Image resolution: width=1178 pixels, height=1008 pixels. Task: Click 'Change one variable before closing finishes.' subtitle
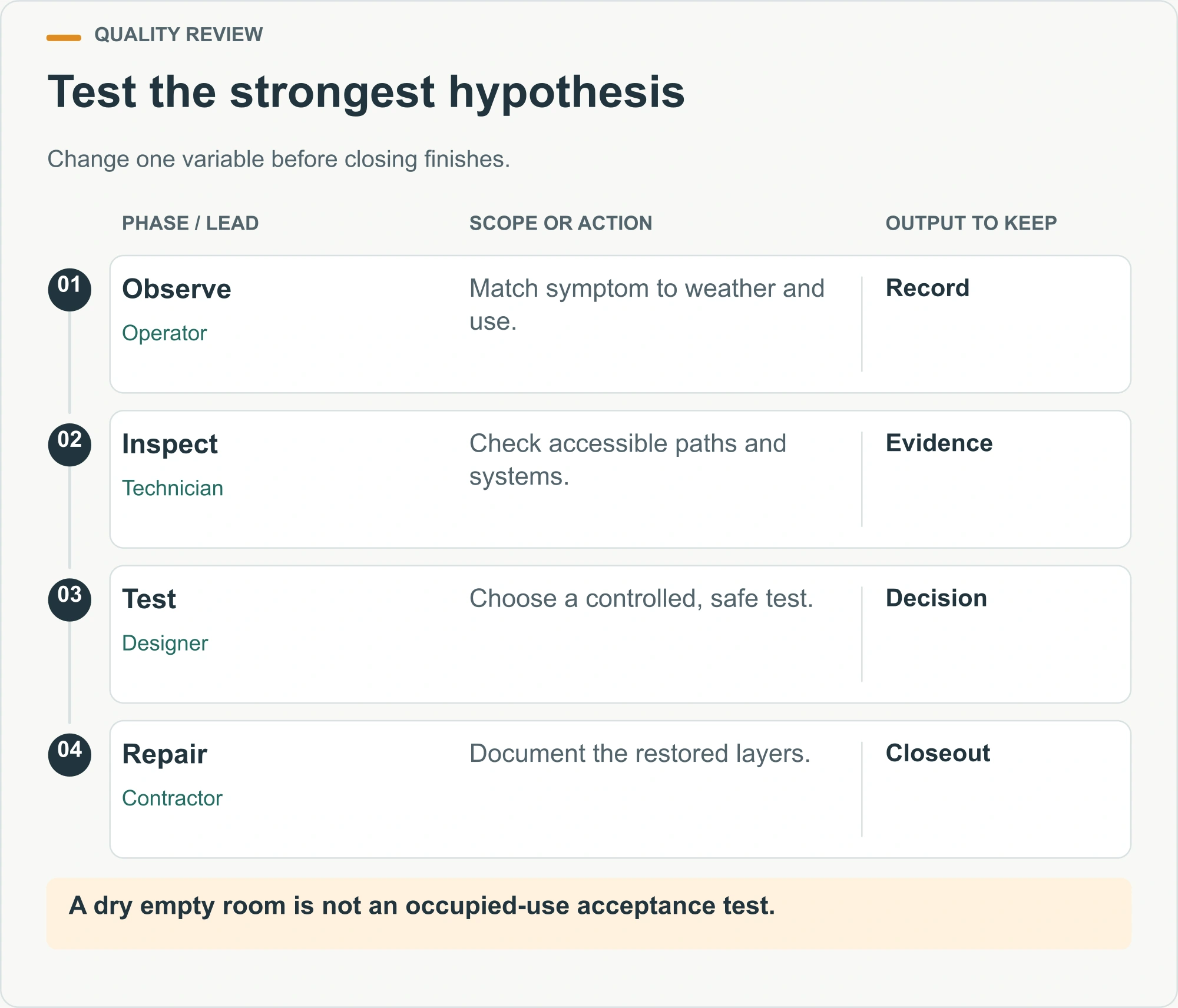tap(279, 160)
